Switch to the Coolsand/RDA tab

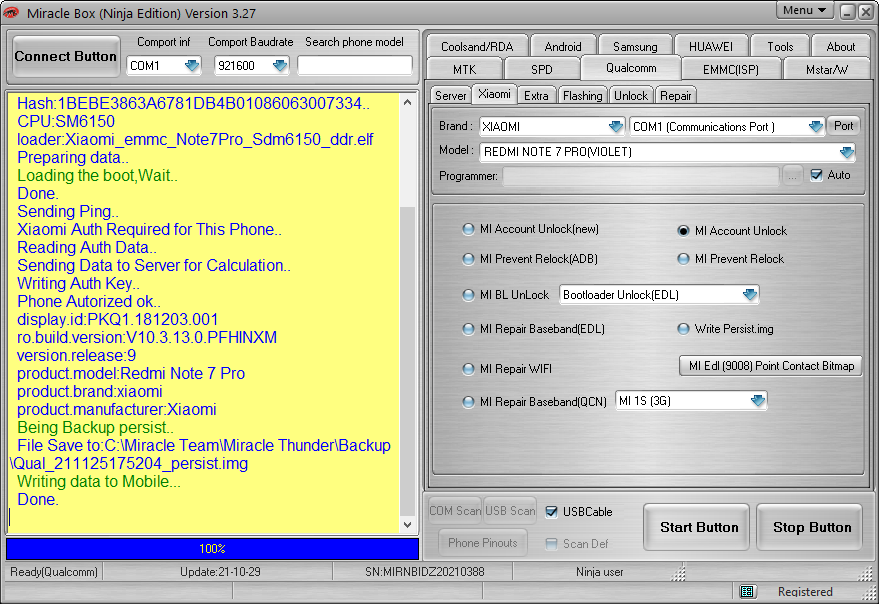click(x=477, y=47)
